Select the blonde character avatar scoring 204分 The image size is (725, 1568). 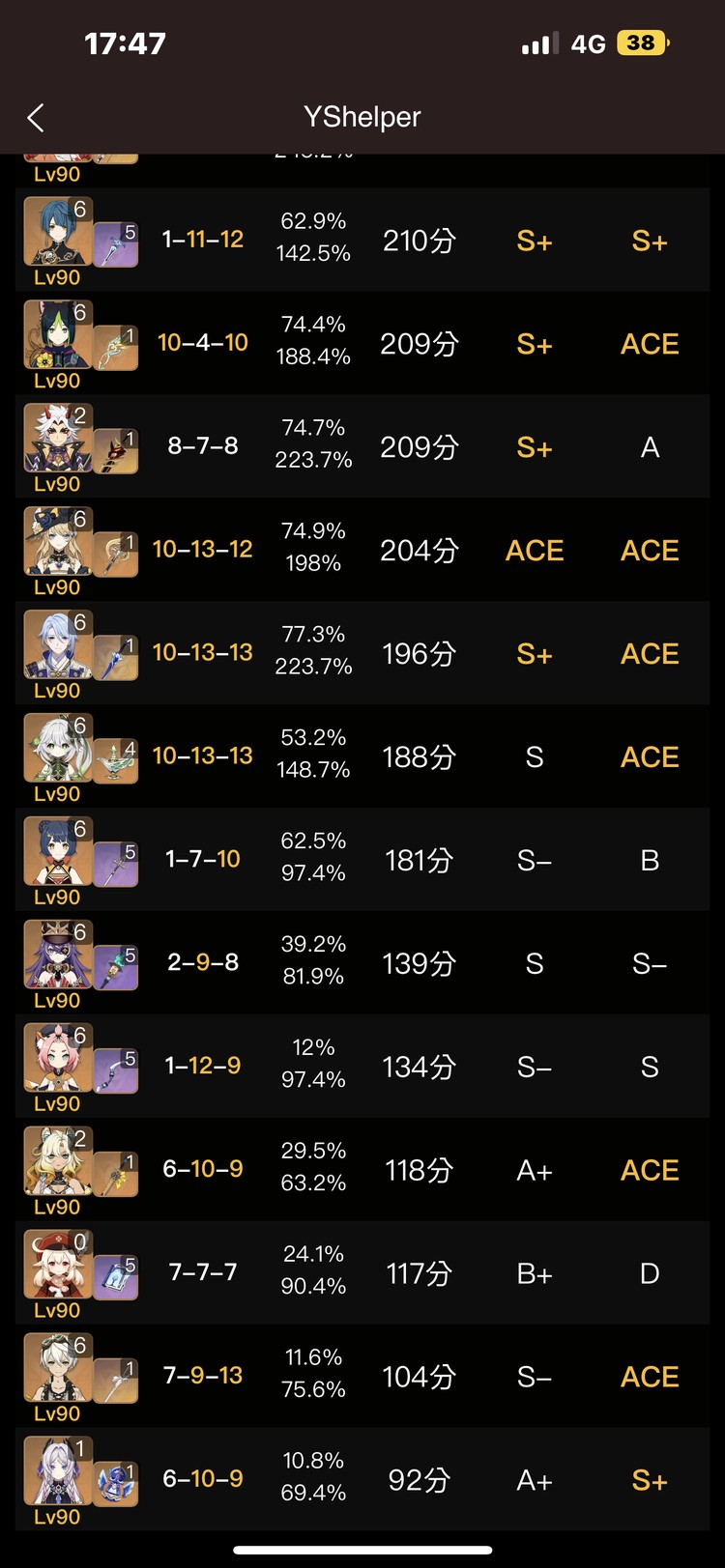58,541
